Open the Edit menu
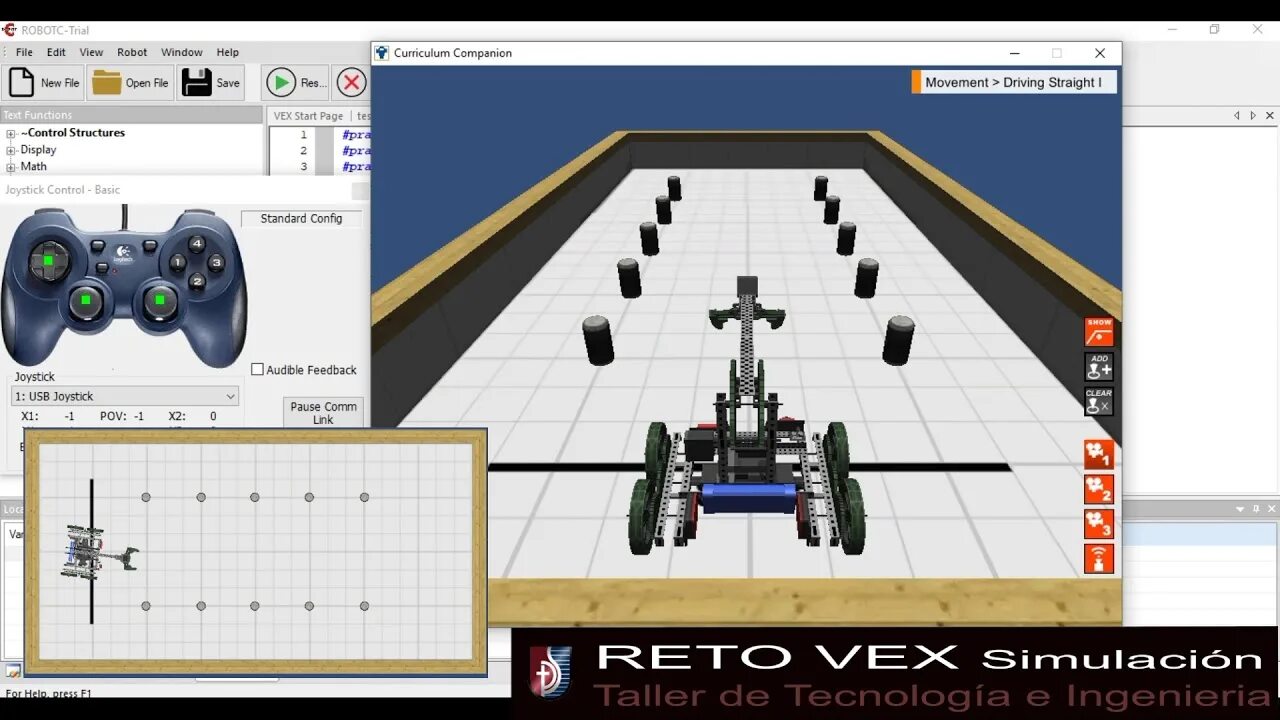 point(56,52)
